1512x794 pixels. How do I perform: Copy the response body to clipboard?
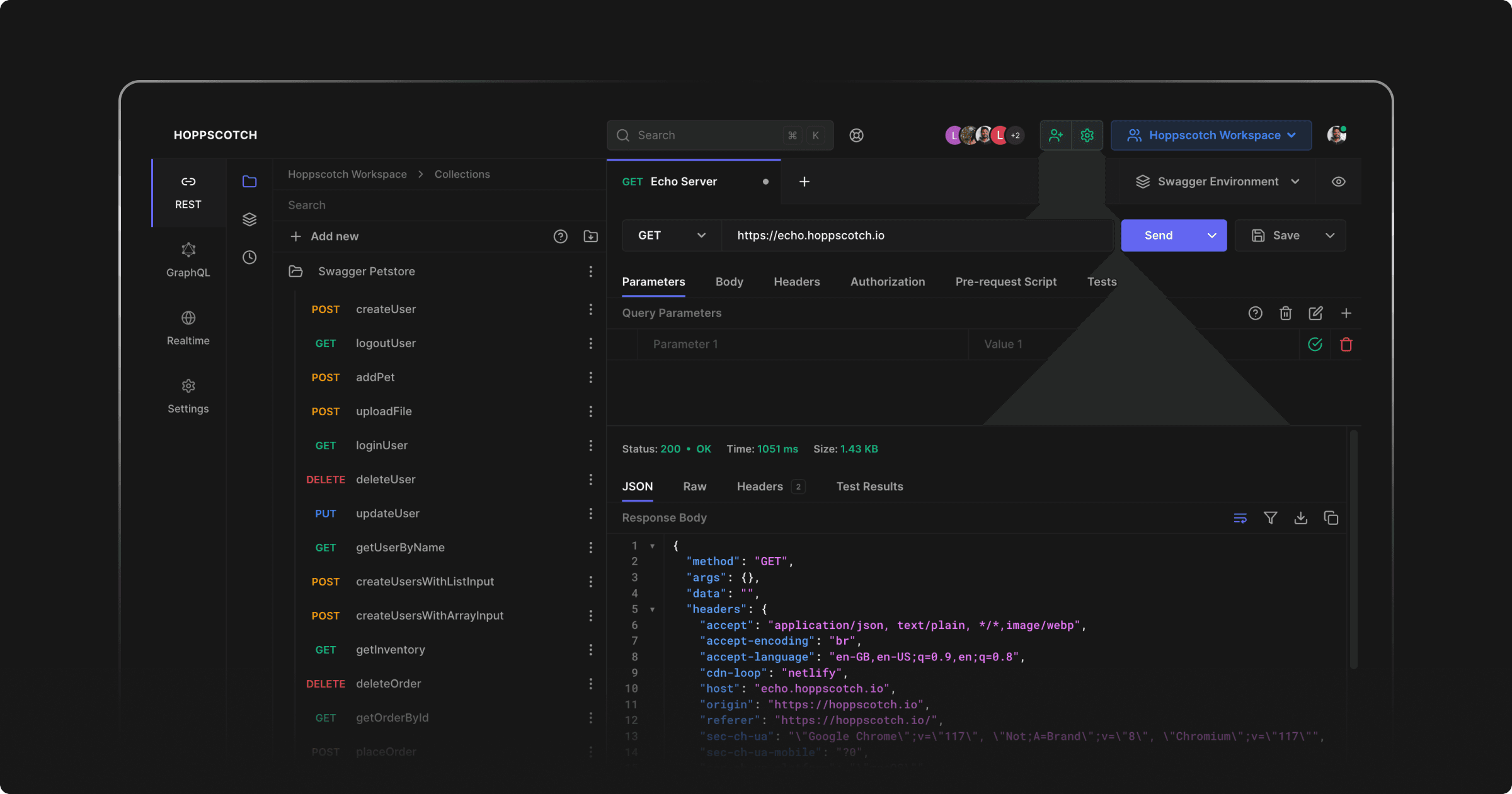tap(1331, 518)
